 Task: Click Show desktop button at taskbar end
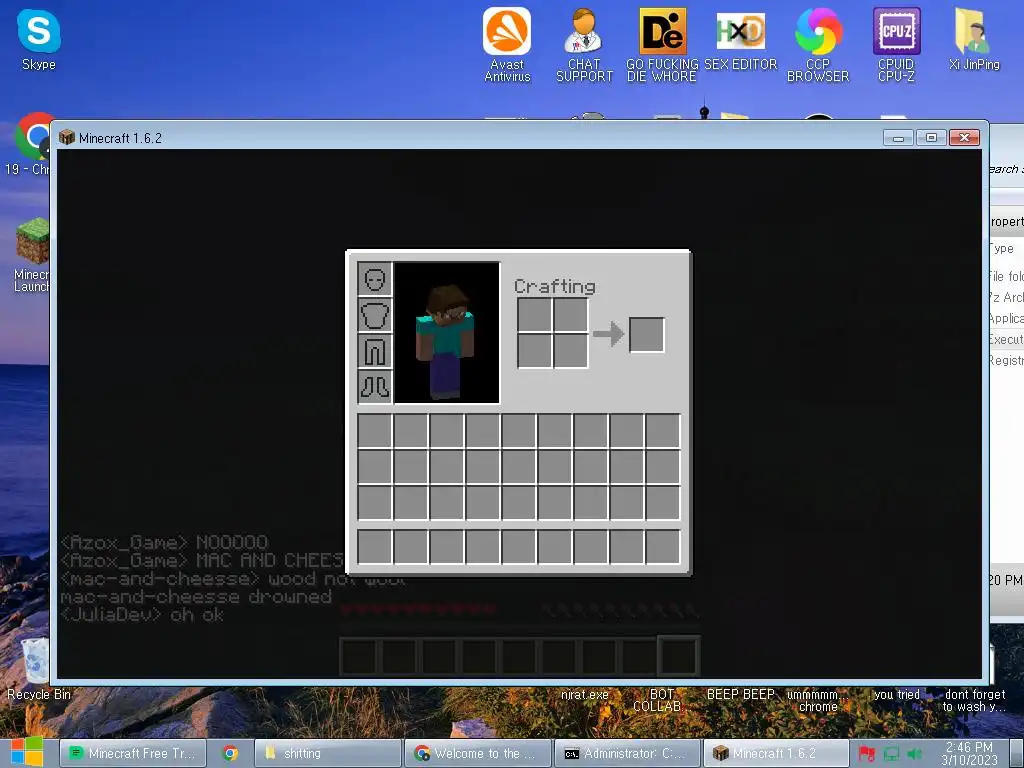coord(1017,754)
